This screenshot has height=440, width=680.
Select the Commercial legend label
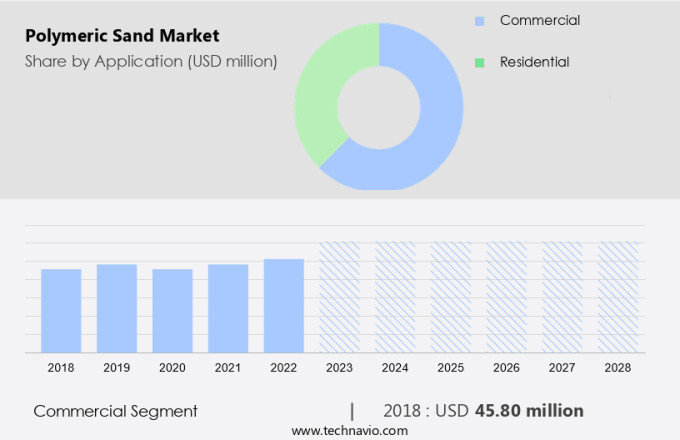(539, 21)
